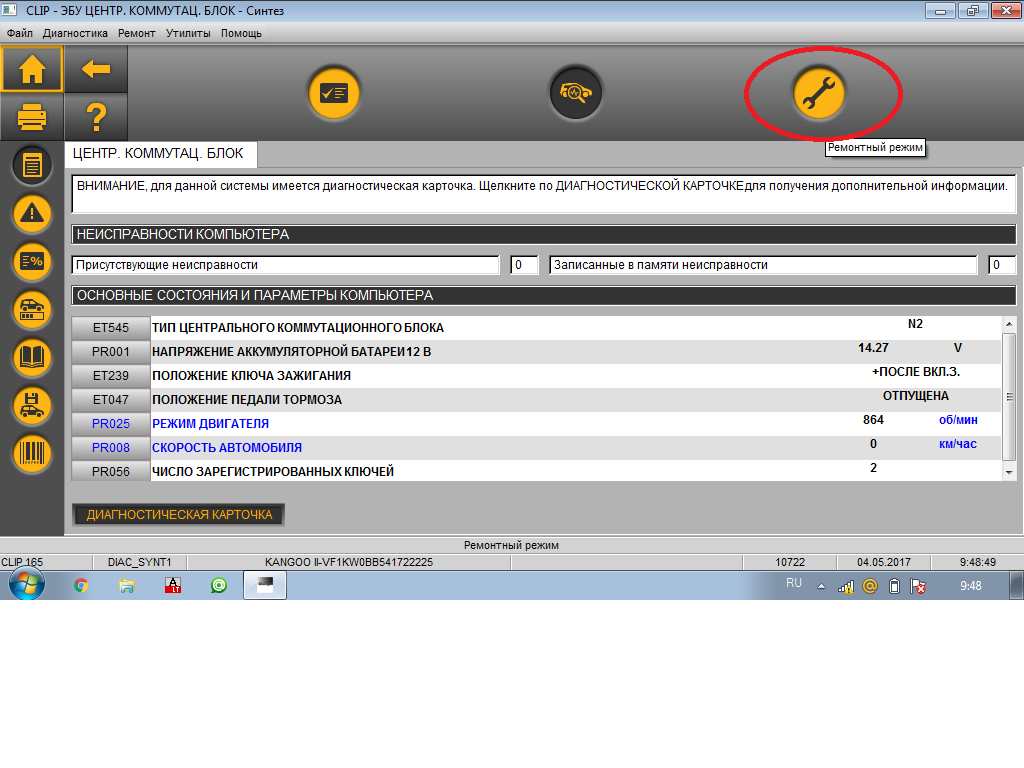Click the PR001 row code button
Image resolution: width=1024 pixels, height=768 pixels.
(111, 352)
